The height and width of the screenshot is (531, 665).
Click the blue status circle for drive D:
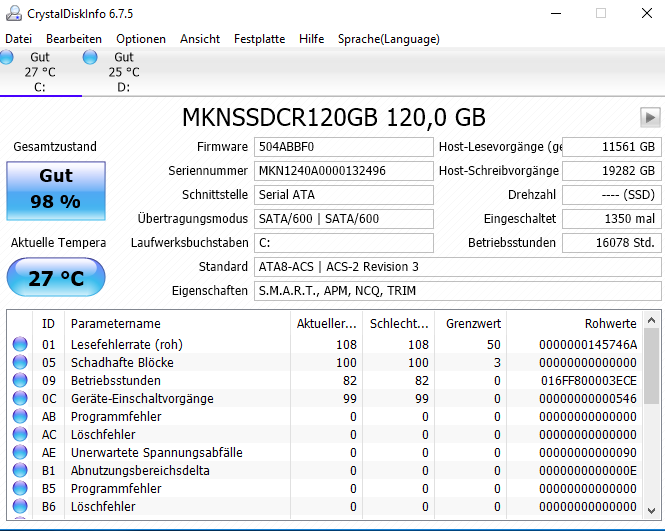[90, 57]
